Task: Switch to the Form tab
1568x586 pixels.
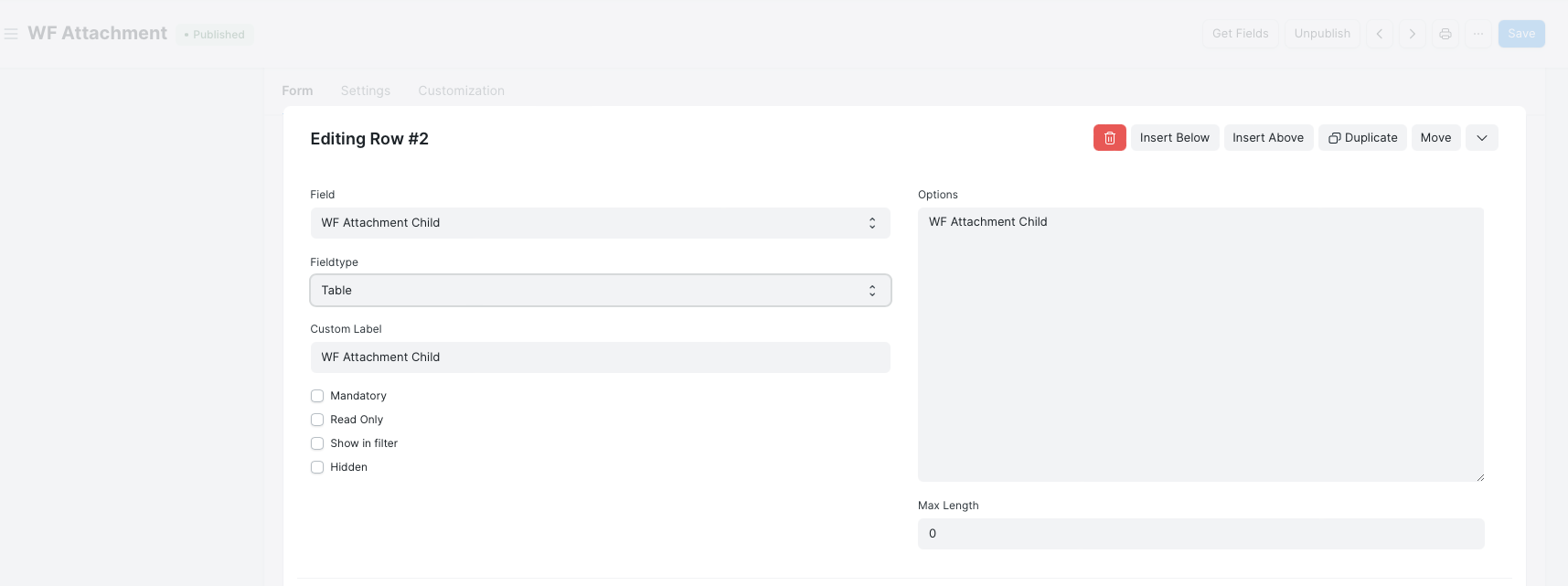Action: click(297, 91)
